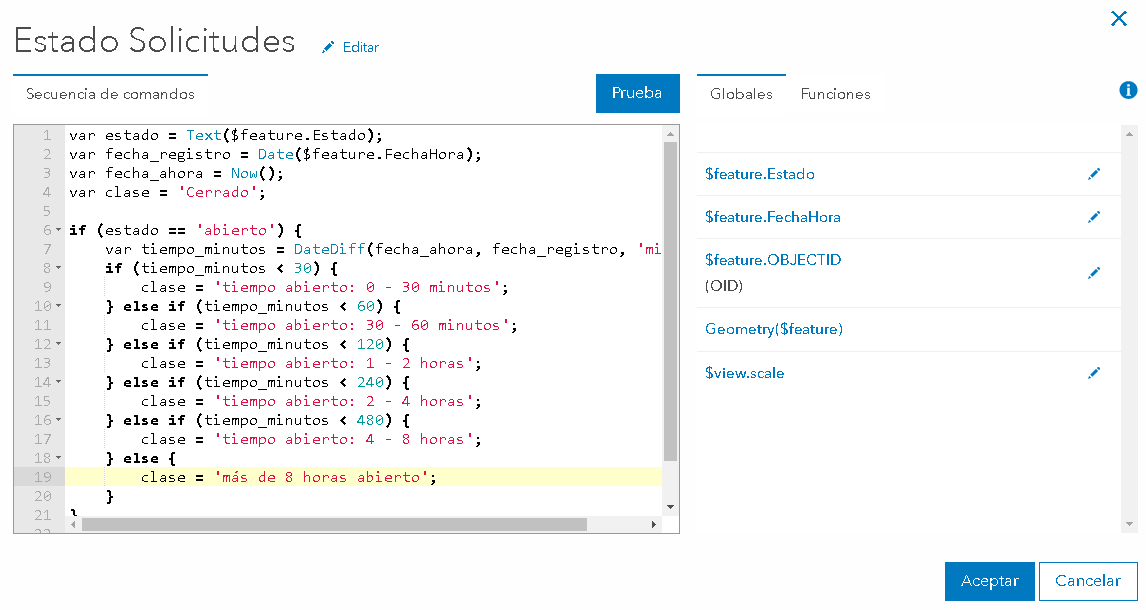Insert the $feature.OBJECTID global
The image size is (1146, 610).
773,259
